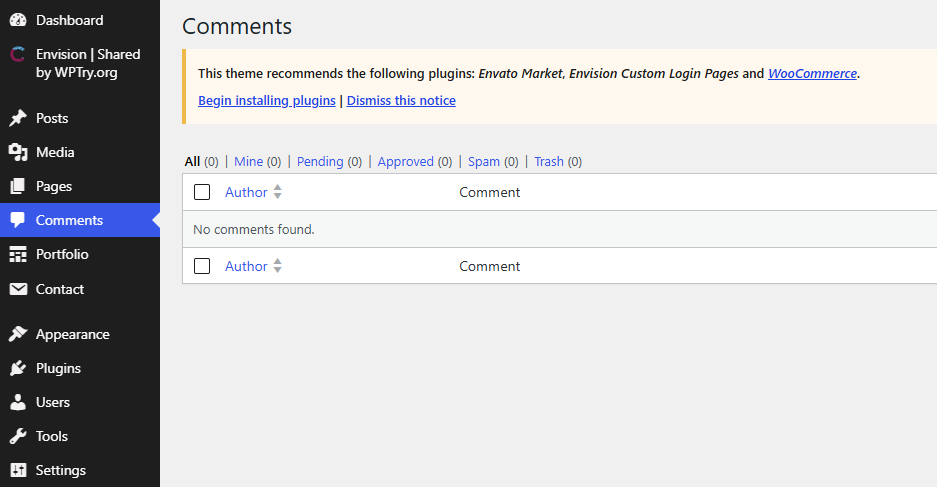937x487 pixels.
Task: Click the Users person icon
Action: (18, 402)
